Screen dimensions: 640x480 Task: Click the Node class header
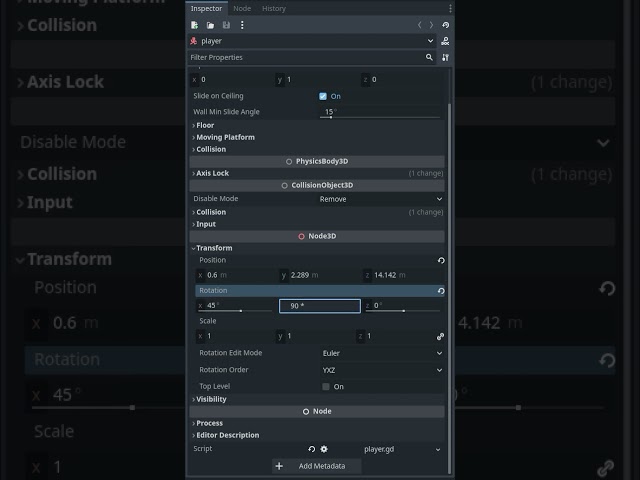tap(317, 411)
